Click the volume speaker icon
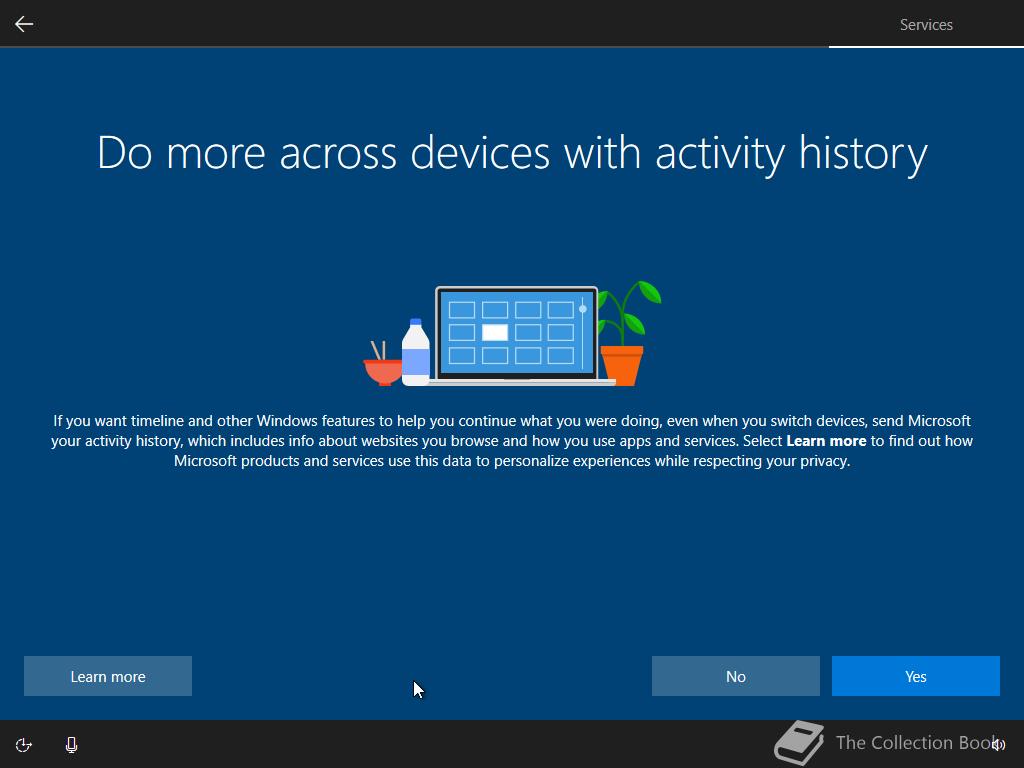Screen dimensions: 1024x768 point(999,744)
